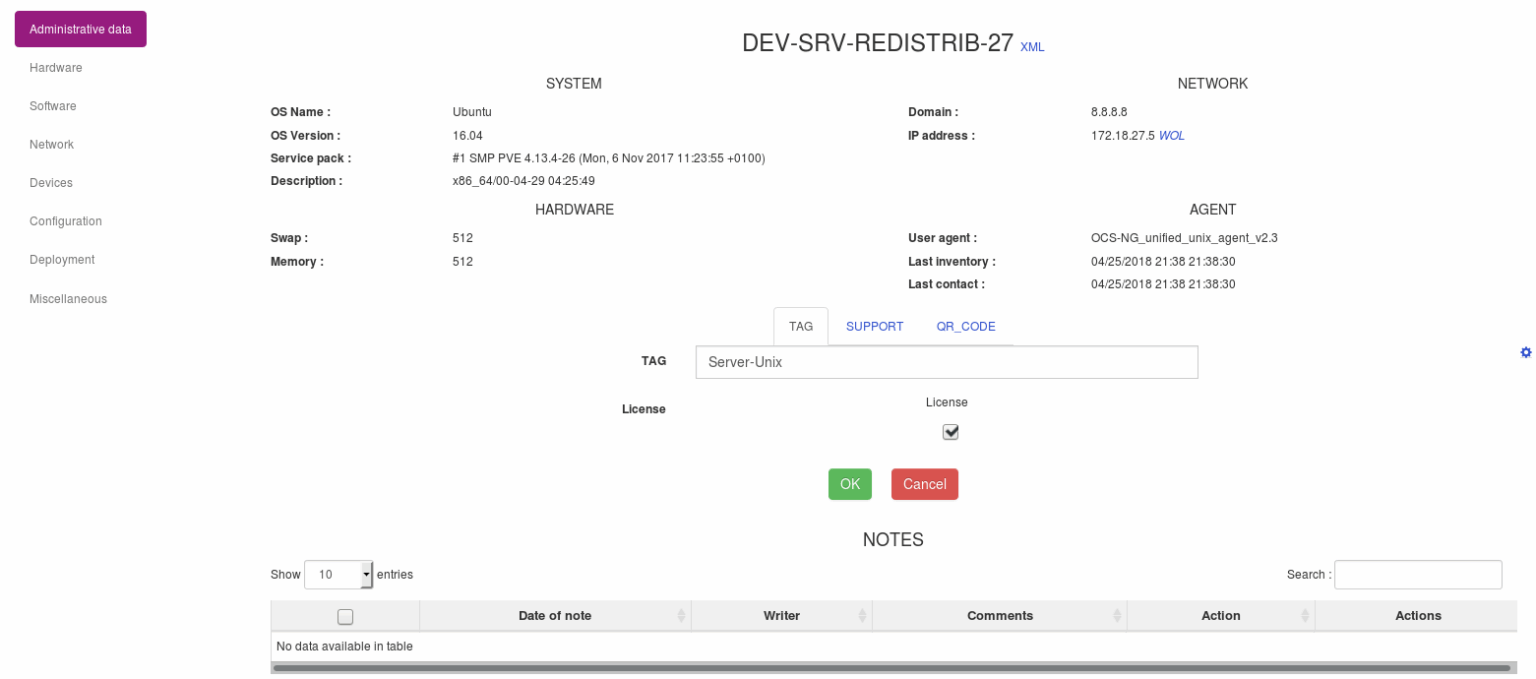Select all notes via the header checkbox
The image size is (1536, 679).
coord(345,616)
